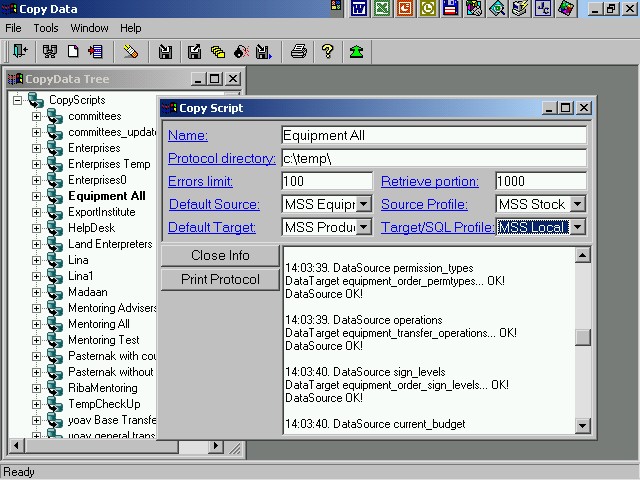Click the green up arrow toolbar icon
The height and width of the screenshot is (480, 640).
[x=356, y=52]
